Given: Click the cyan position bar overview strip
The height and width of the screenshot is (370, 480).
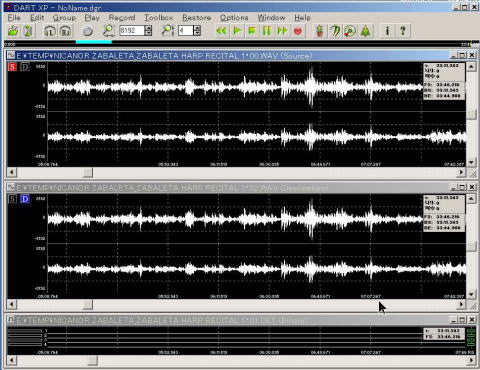Looking at the screenshot, I should point(94,42).
